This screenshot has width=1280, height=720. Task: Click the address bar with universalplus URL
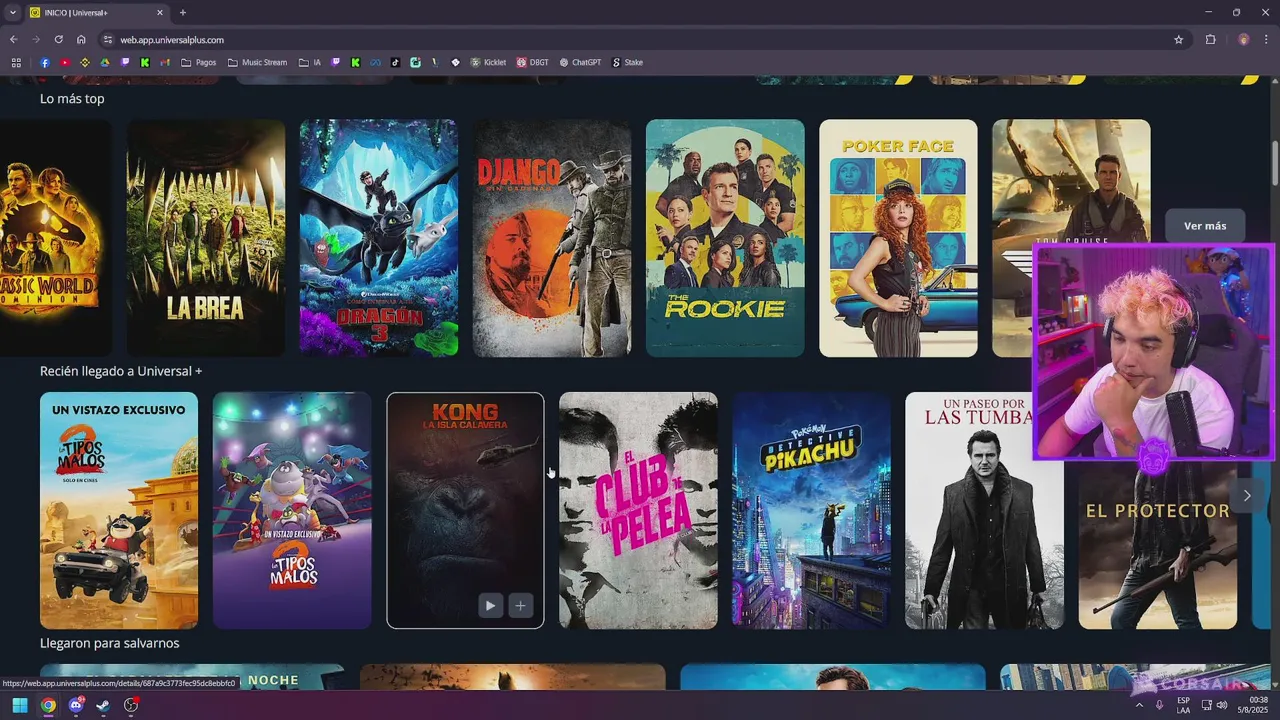click(x=640, y=40)
